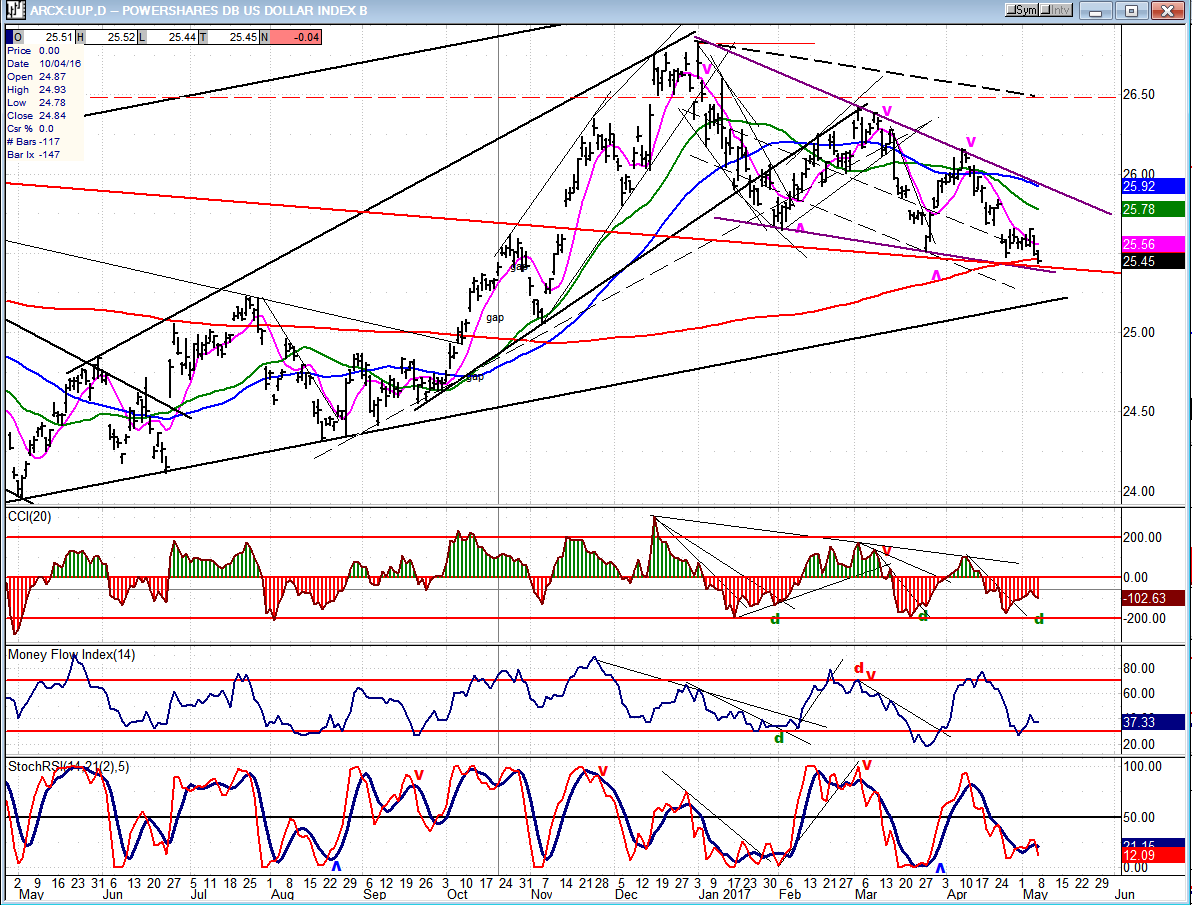Select the StochRSI indicator label
The width and height of the screenshot is (1192, 905).
point(68,767)
